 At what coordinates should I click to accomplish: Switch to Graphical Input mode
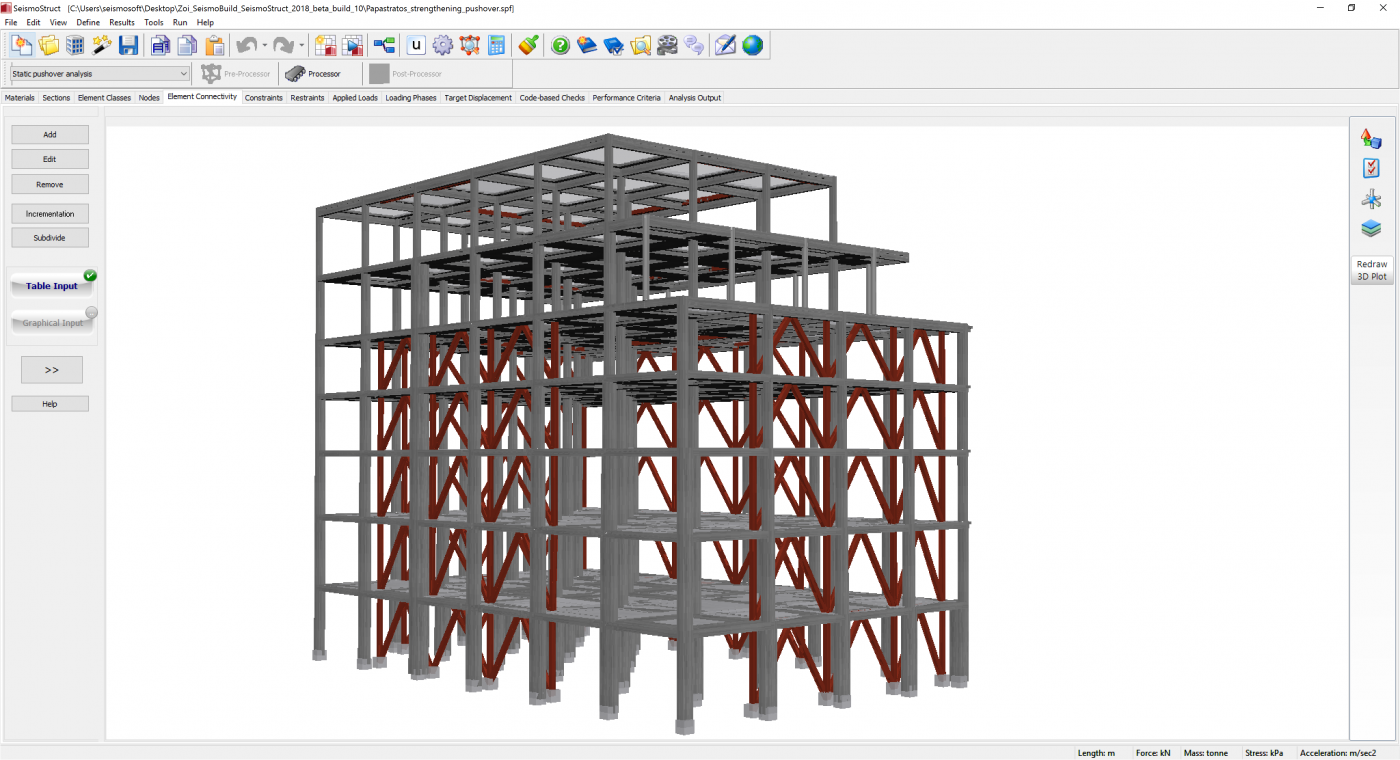[52, 323]
